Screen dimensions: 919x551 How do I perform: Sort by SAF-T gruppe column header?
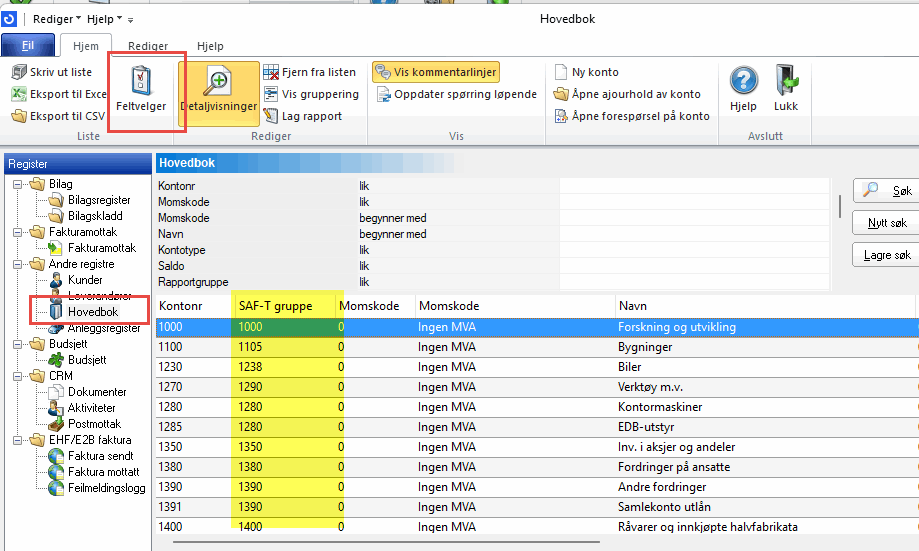pos(283,304)
